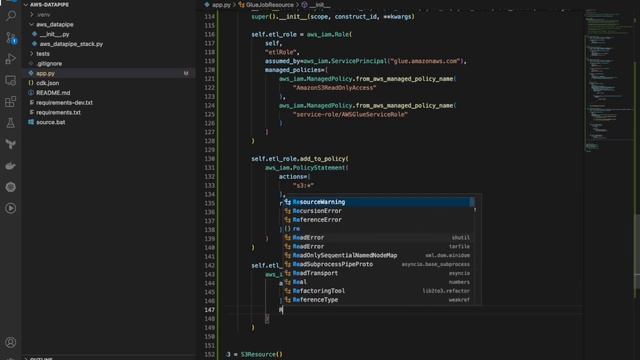Open requirements-dev.txt file
Viewport: 640px width, 360px height.
click(x=64, y=102)
